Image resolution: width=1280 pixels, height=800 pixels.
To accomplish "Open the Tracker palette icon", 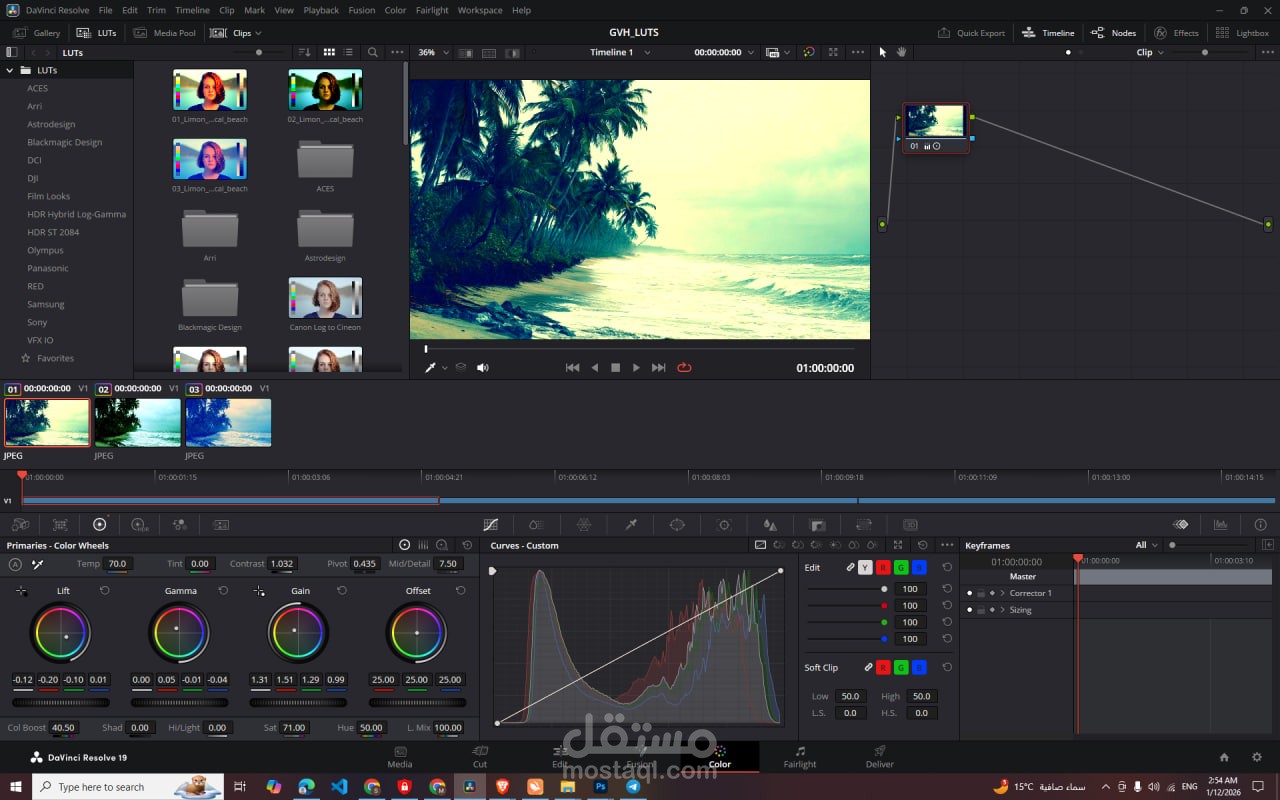I will (724, 524).
